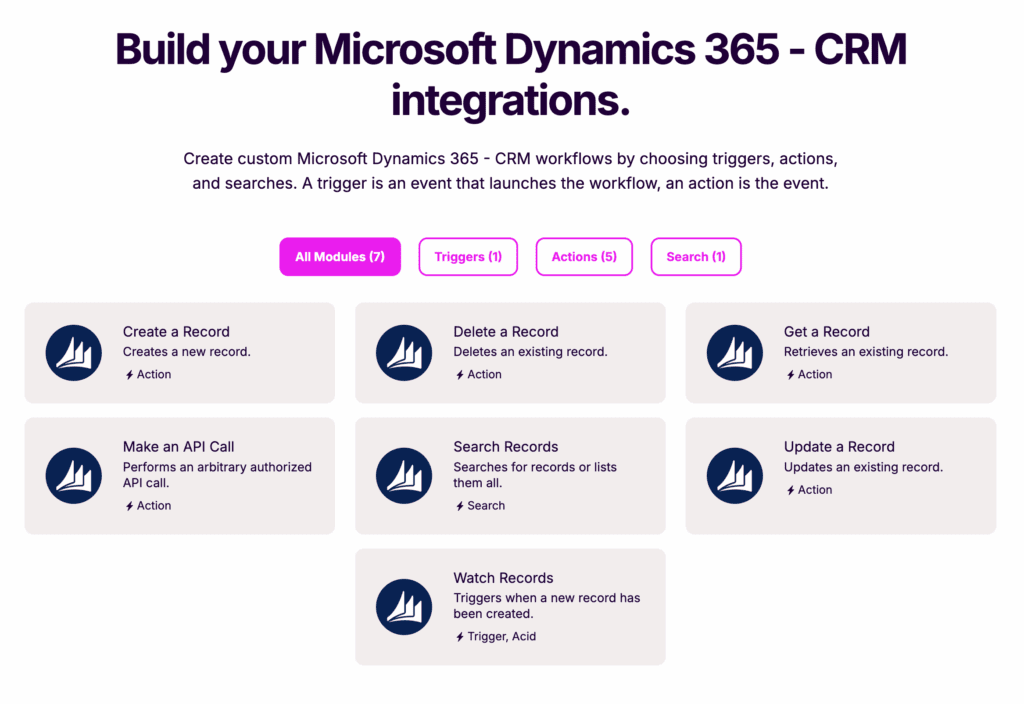The height and width of the screenshot is (704, 1024).
Task: Switch to the Triggers (1) tab
Action: pyautogui.click(x=468, y=257)
